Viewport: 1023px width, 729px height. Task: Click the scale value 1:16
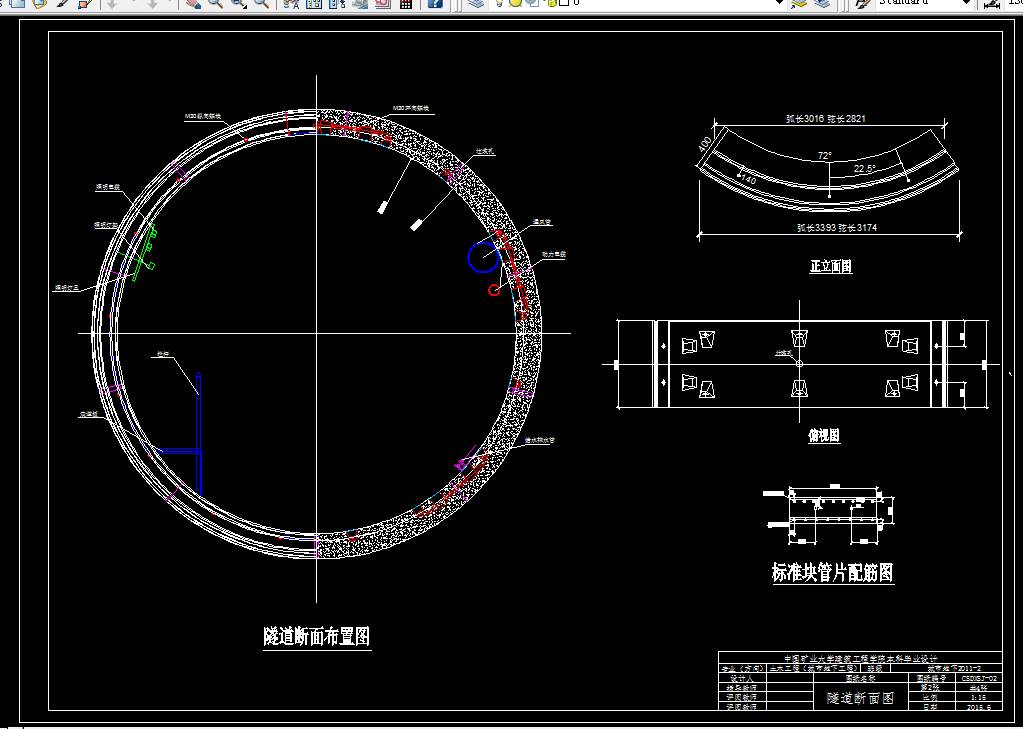978,697
